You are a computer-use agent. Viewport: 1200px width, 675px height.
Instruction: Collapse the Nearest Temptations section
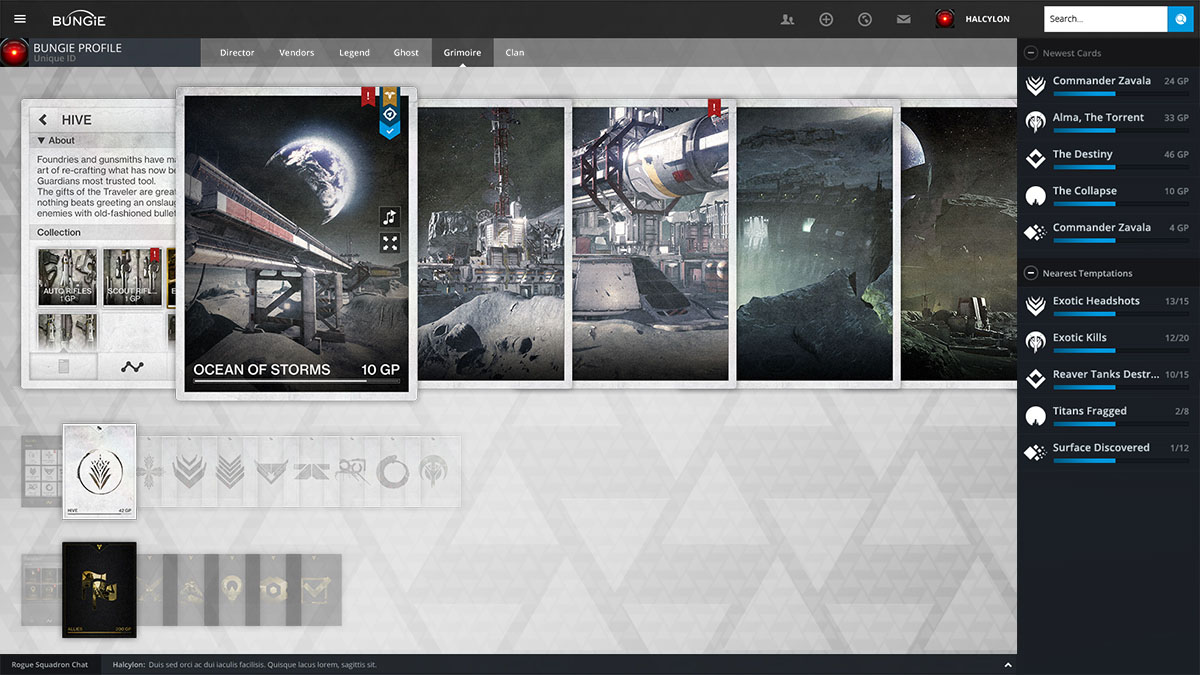pos(1031,273)
